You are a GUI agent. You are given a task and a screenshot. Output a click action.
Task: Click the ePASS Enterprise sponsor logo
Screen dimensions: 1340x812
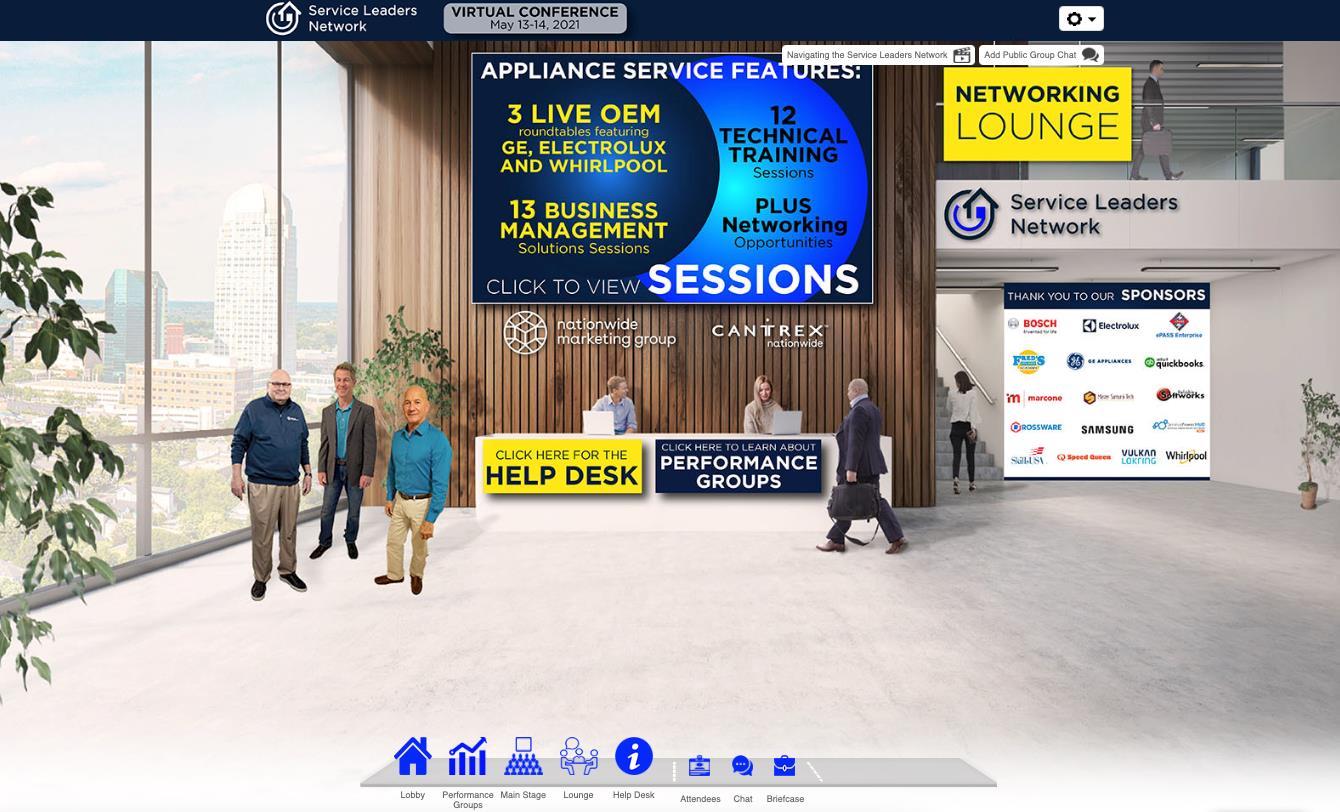click(1179, 325)
